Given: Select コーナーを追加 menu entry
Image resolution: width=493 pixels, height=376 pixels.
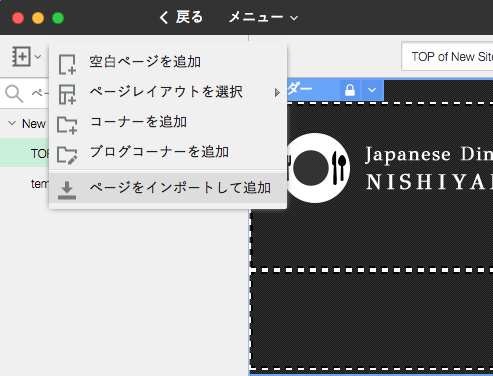Looking at the screenshot, I should (168, 122).
